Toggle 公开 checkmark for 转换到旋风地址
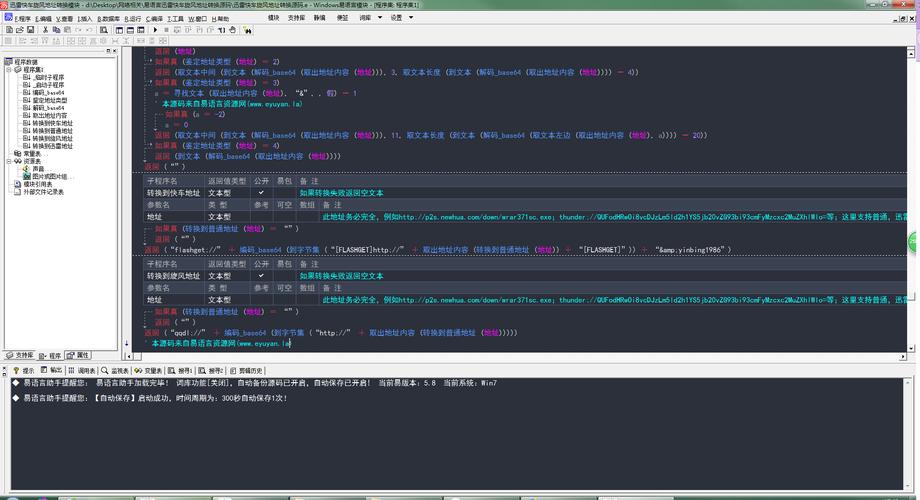Viewport: 920px width, 500px height. click(x=260, y=275)
